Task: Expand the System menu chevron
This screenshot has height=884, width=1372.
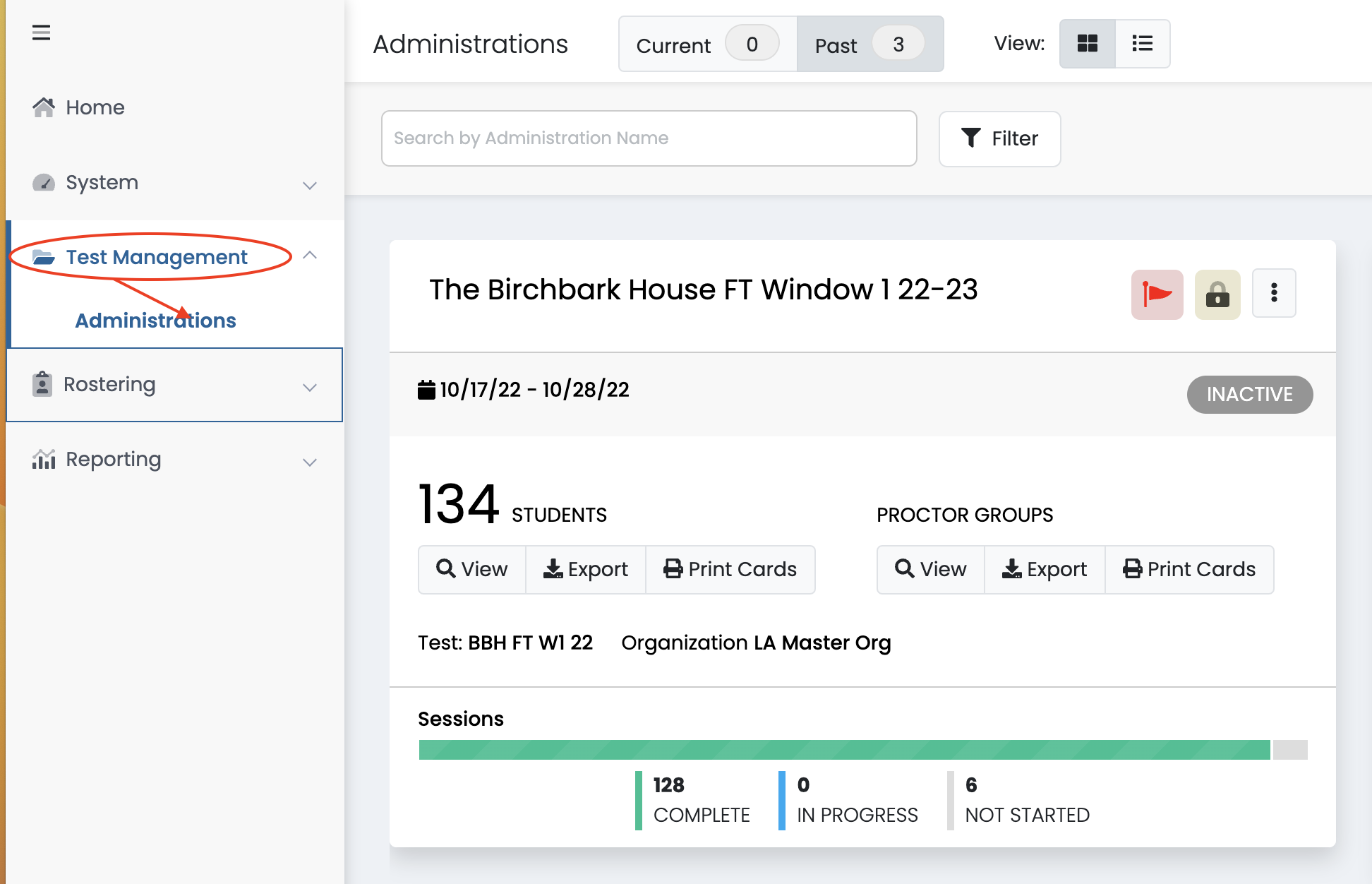Action: [309, 185]
